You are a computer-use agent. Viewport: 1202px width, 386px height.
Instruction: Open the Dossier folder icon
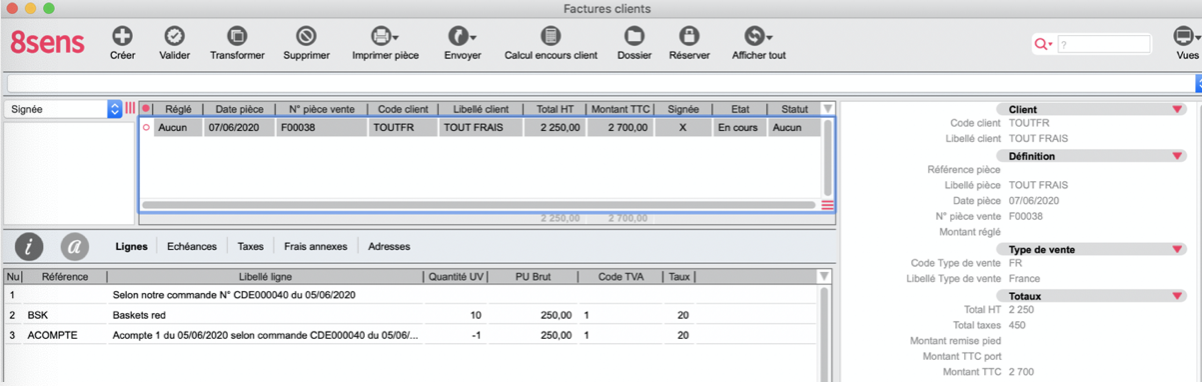click(634, 36)
